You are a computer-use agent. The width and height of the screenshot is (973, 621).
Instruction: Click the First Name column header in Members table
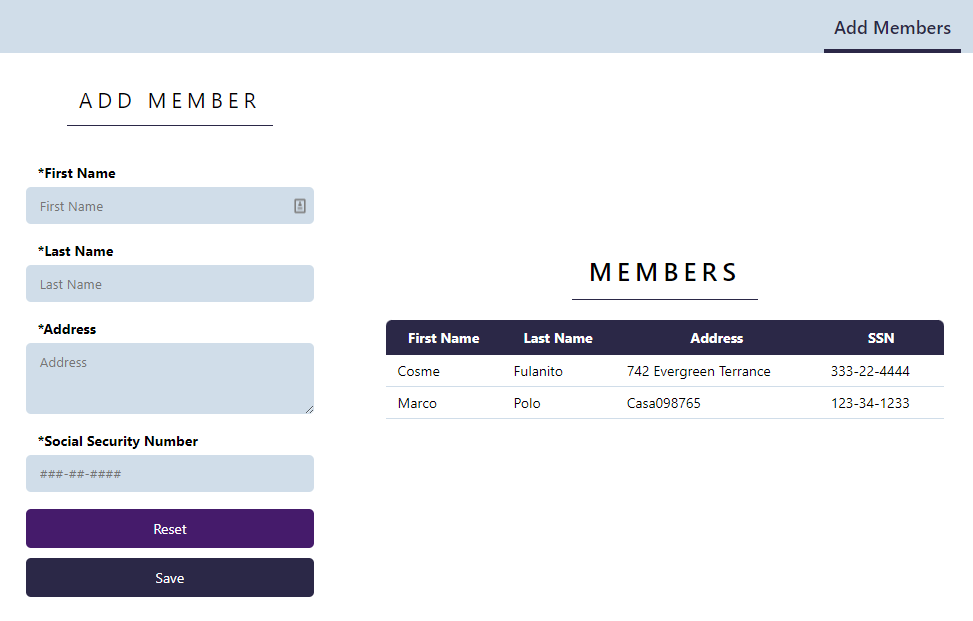443,338
